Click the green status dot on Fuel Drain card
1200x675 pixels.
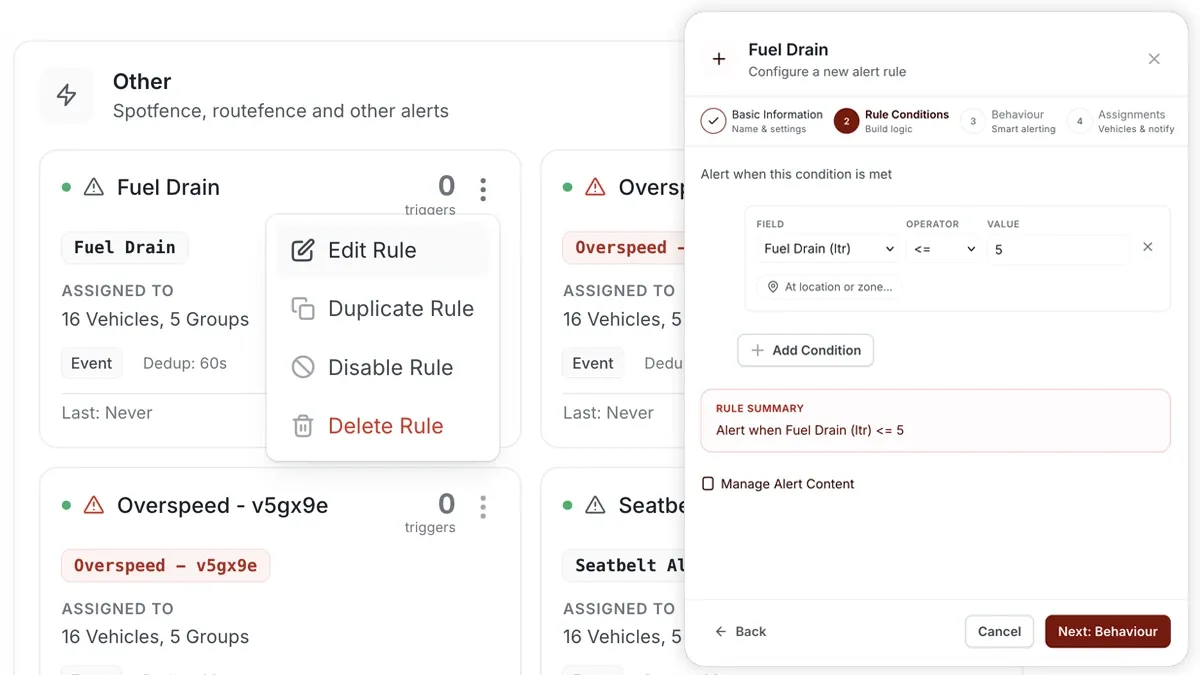67,187
